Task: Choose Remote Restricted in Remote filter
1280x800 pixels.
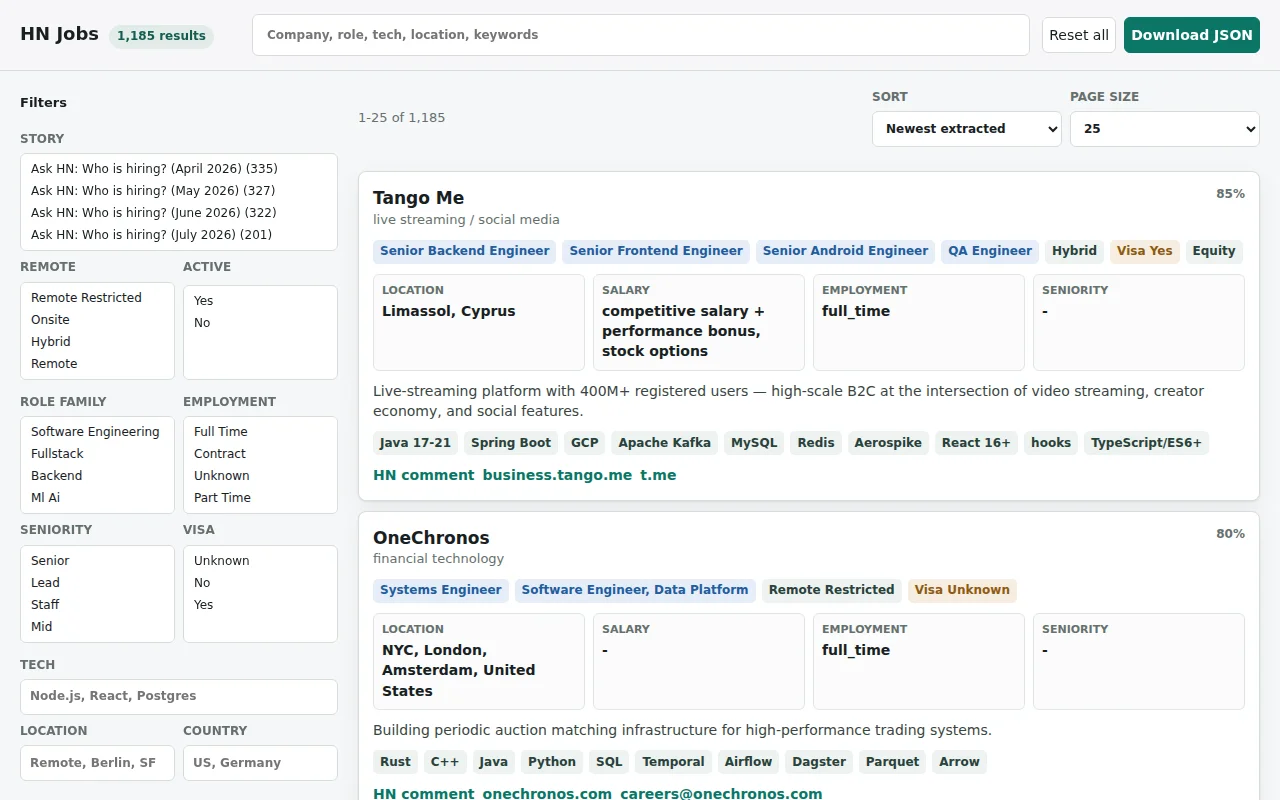Action: coord(97,298)
